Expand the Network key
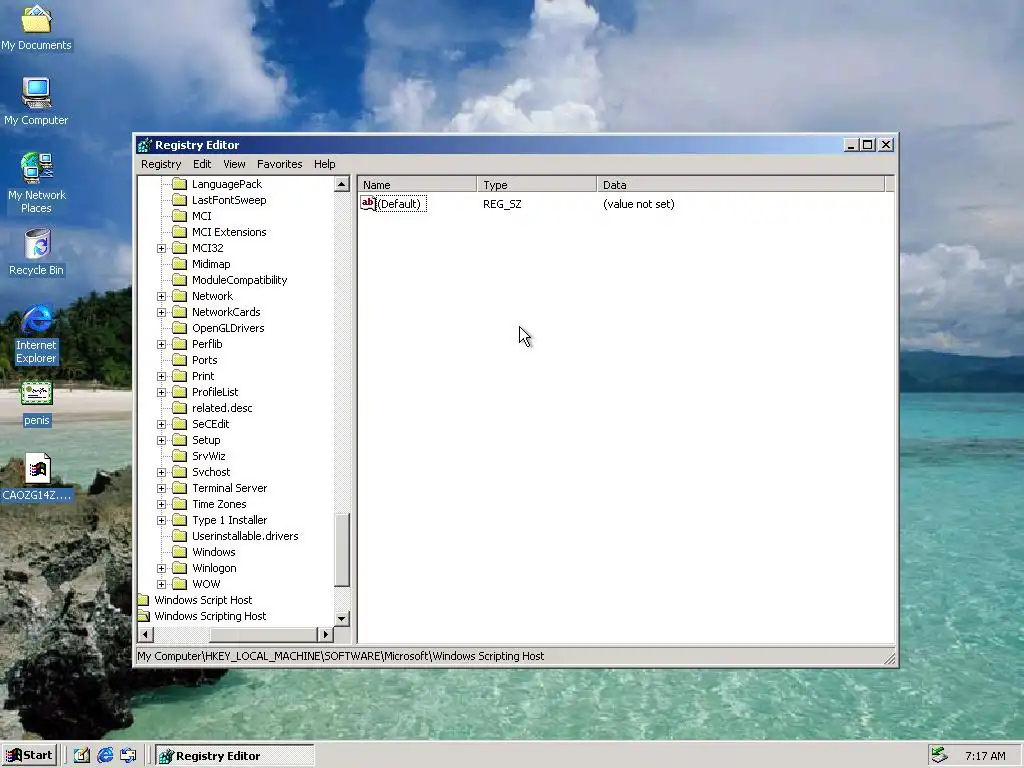 click(161, 296)
